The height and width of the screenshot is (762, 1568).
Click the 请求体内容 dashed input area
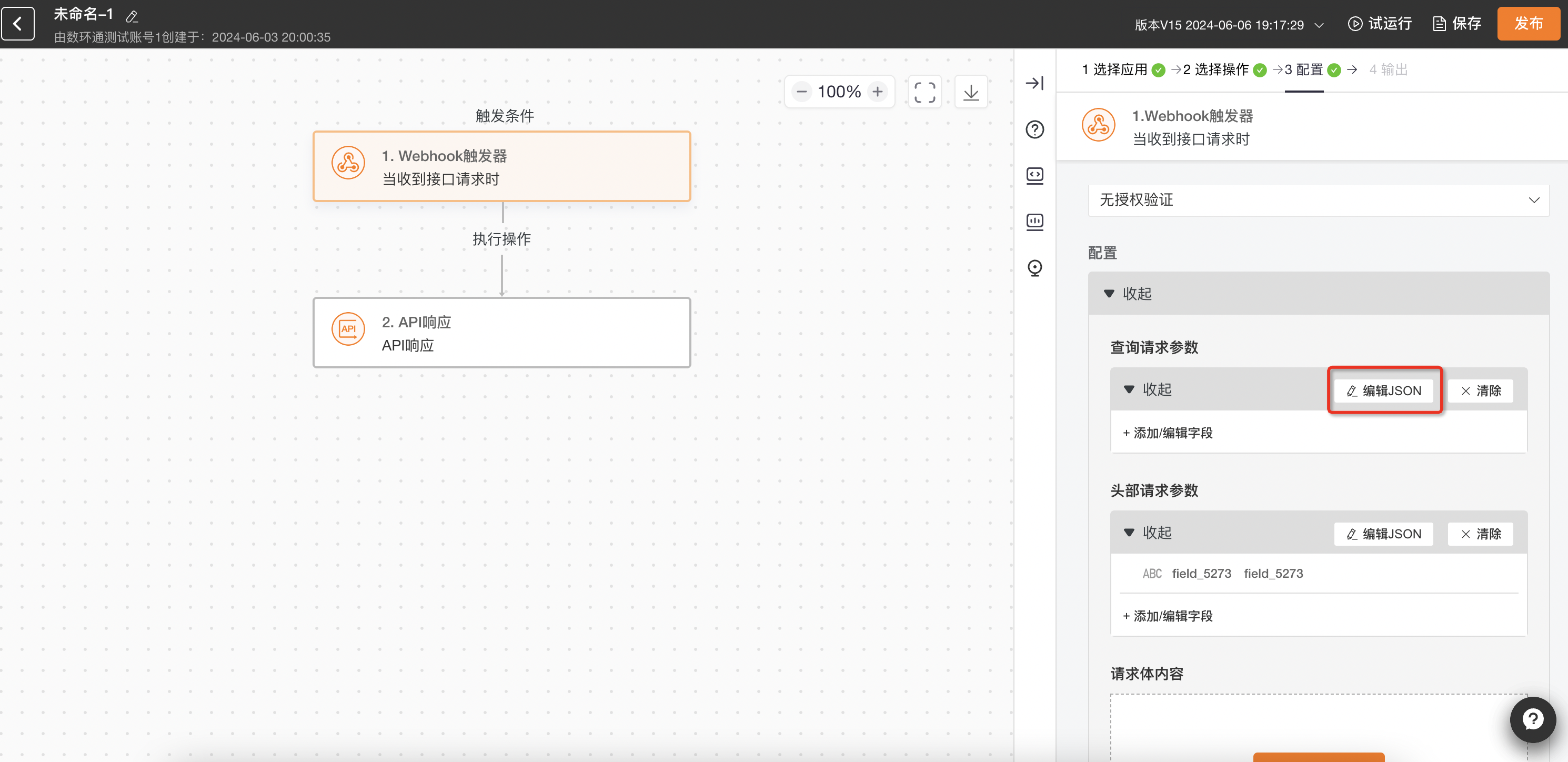[x=1319, y=727]
